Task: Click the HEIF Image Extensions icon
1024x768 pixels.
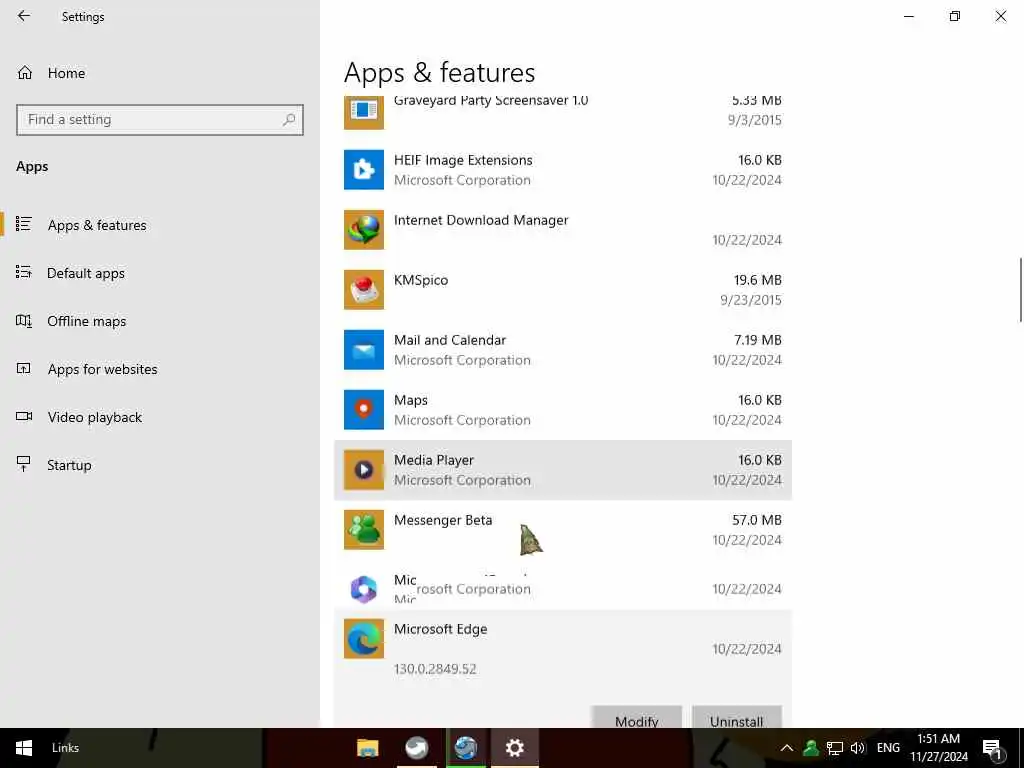Action: point(364,170)
